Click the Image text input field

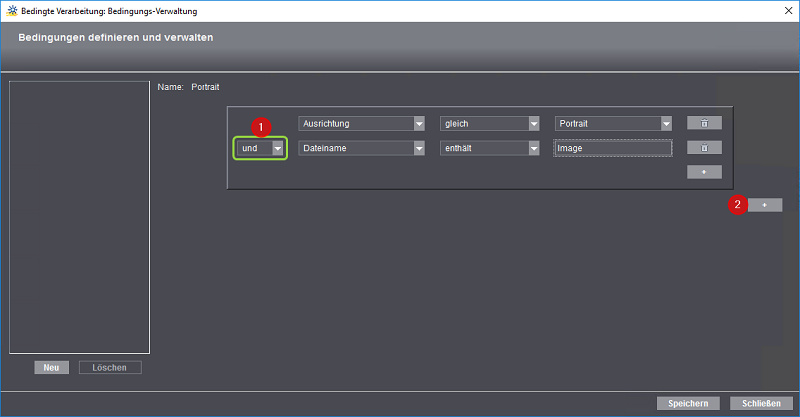[x=612, y=148]
